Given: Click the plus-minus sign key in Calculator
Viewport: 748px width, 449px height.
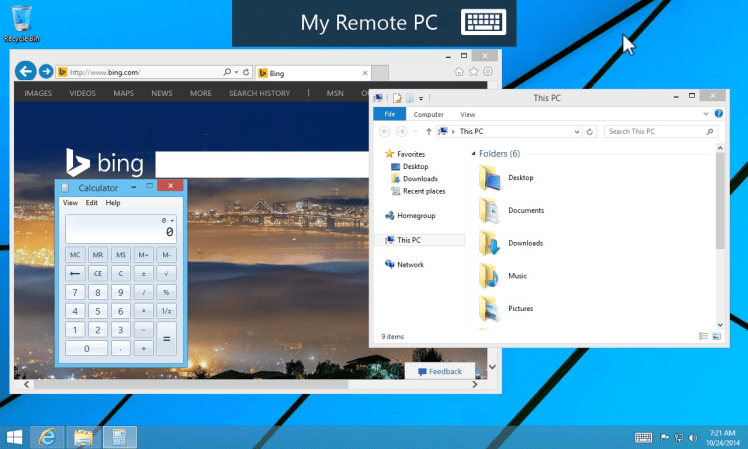Looking at the screenshot, I should coord(144,273).
